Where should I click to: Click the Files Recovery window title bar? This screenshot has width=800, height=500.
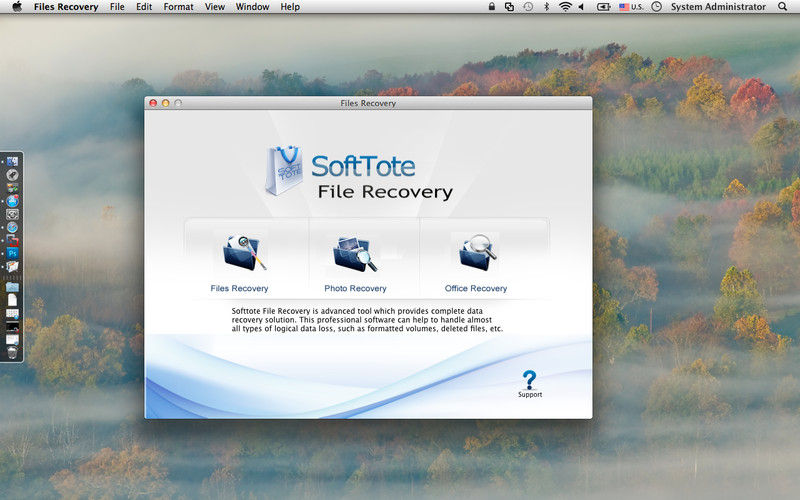tap(368, 103)
